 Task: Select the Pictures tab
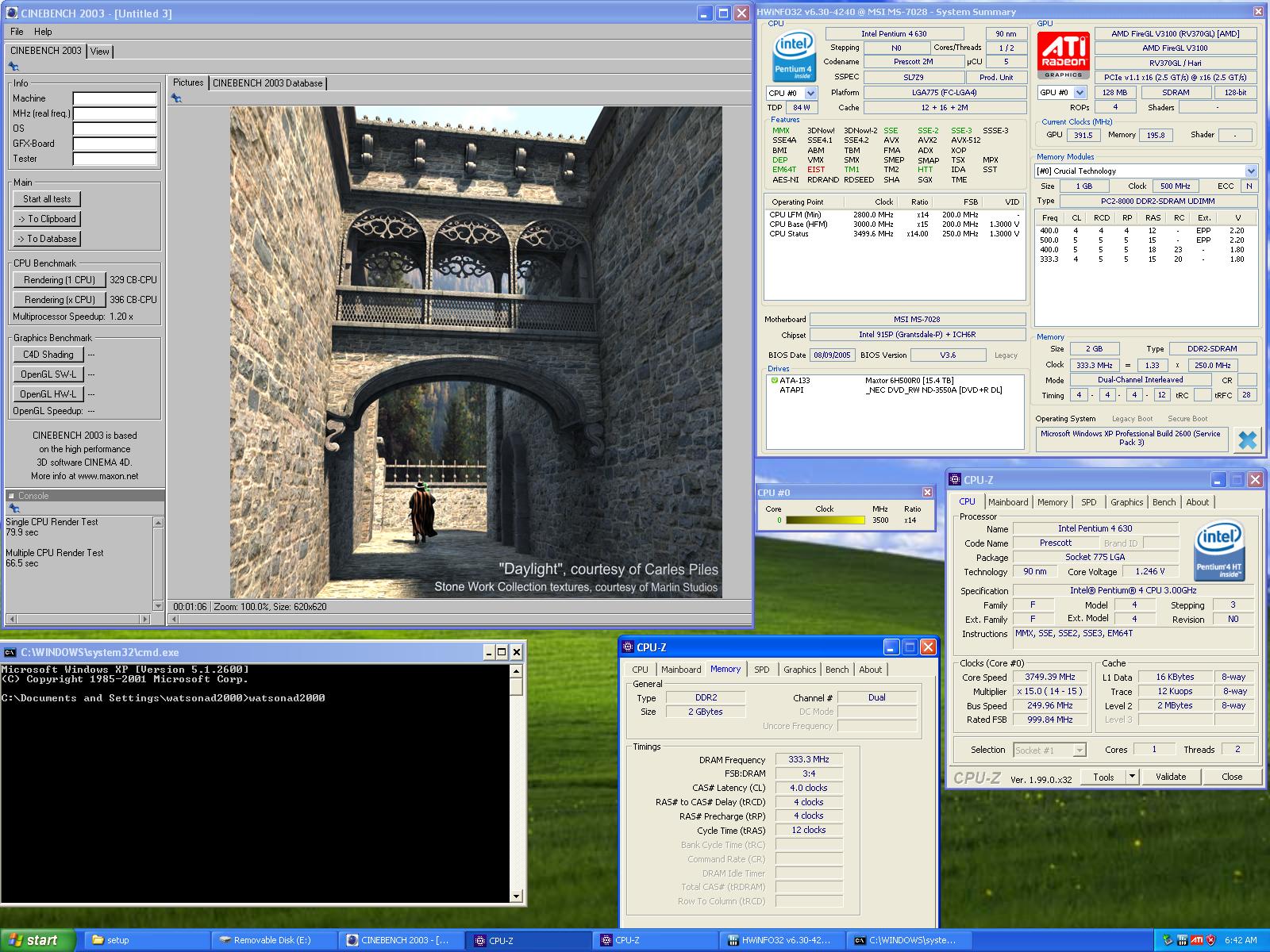tap(188, 83)
